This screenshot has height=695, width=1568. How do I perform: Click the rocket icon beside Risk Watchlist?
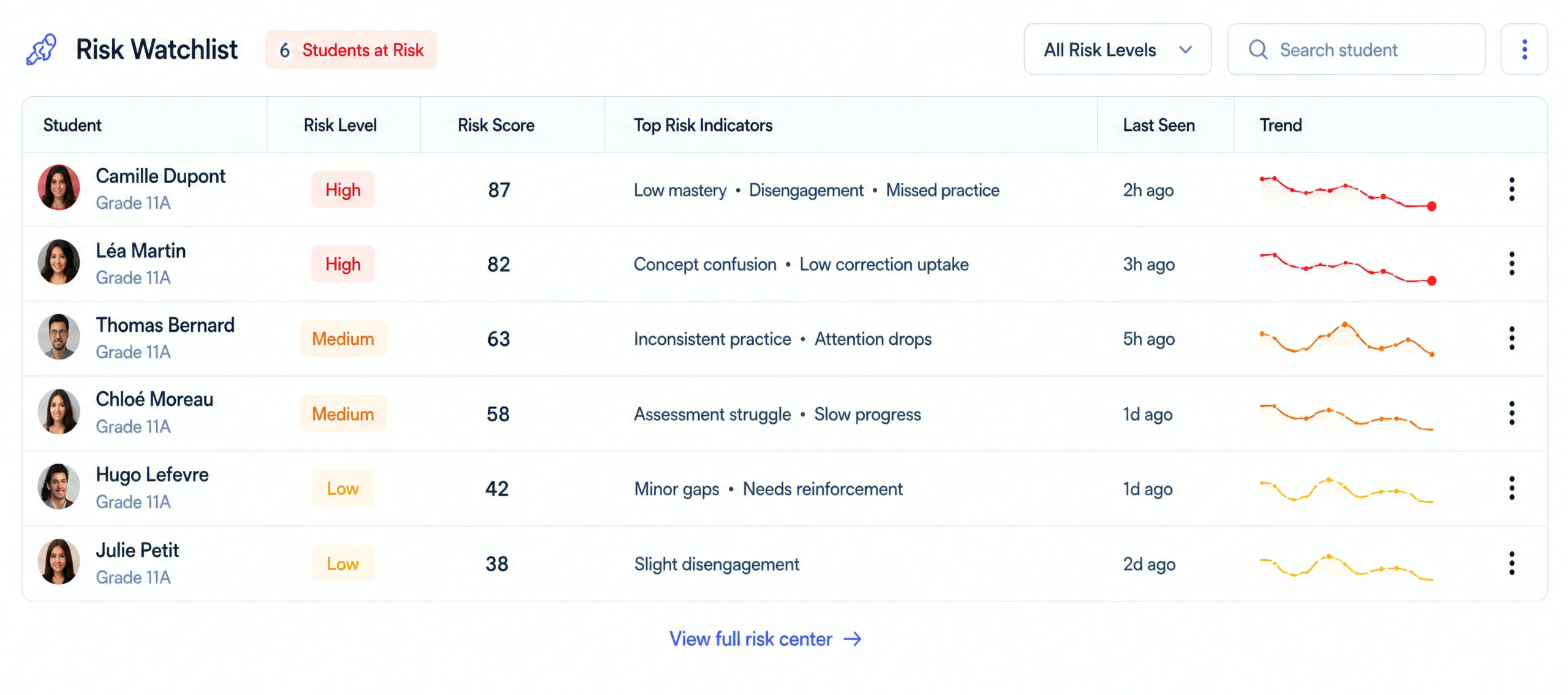click(x=42, y=50)
